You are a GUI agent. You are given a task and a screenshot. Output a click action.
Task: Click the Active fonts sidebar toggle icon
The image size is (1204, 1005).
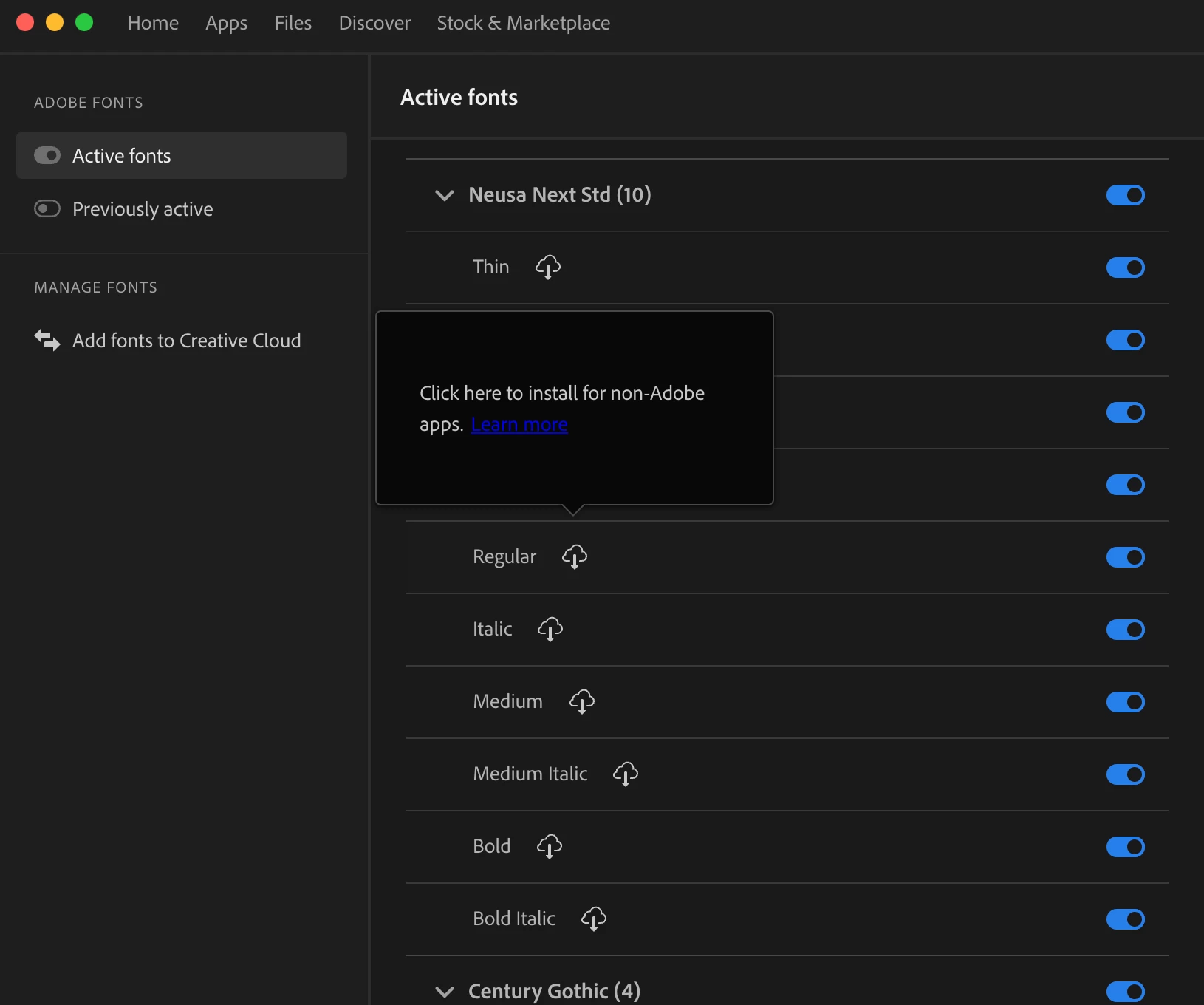[47, 155]
